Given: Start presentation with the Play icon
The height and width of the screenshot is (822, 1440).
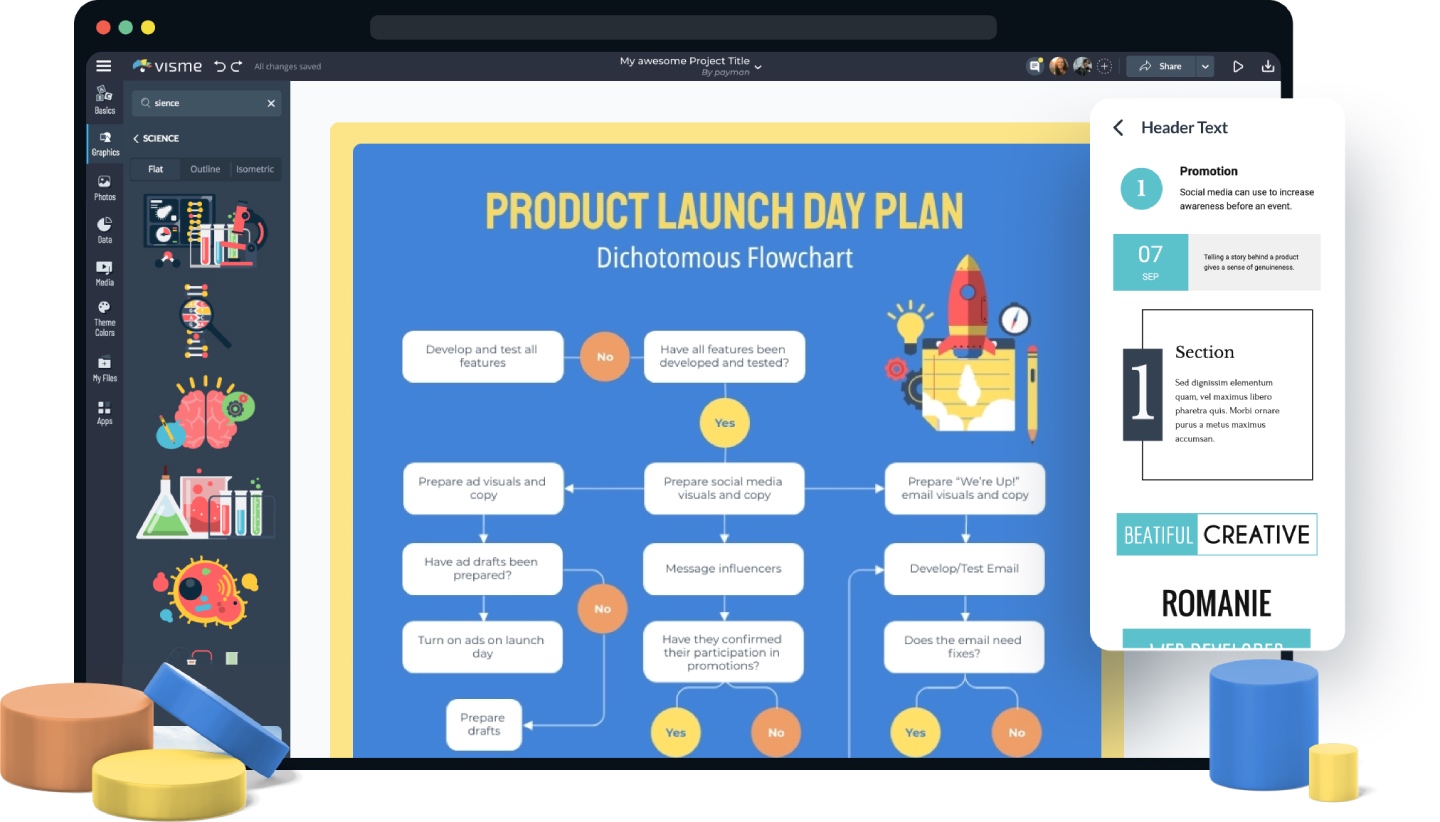Looking at the screenshot, I should coord(1238,66).
